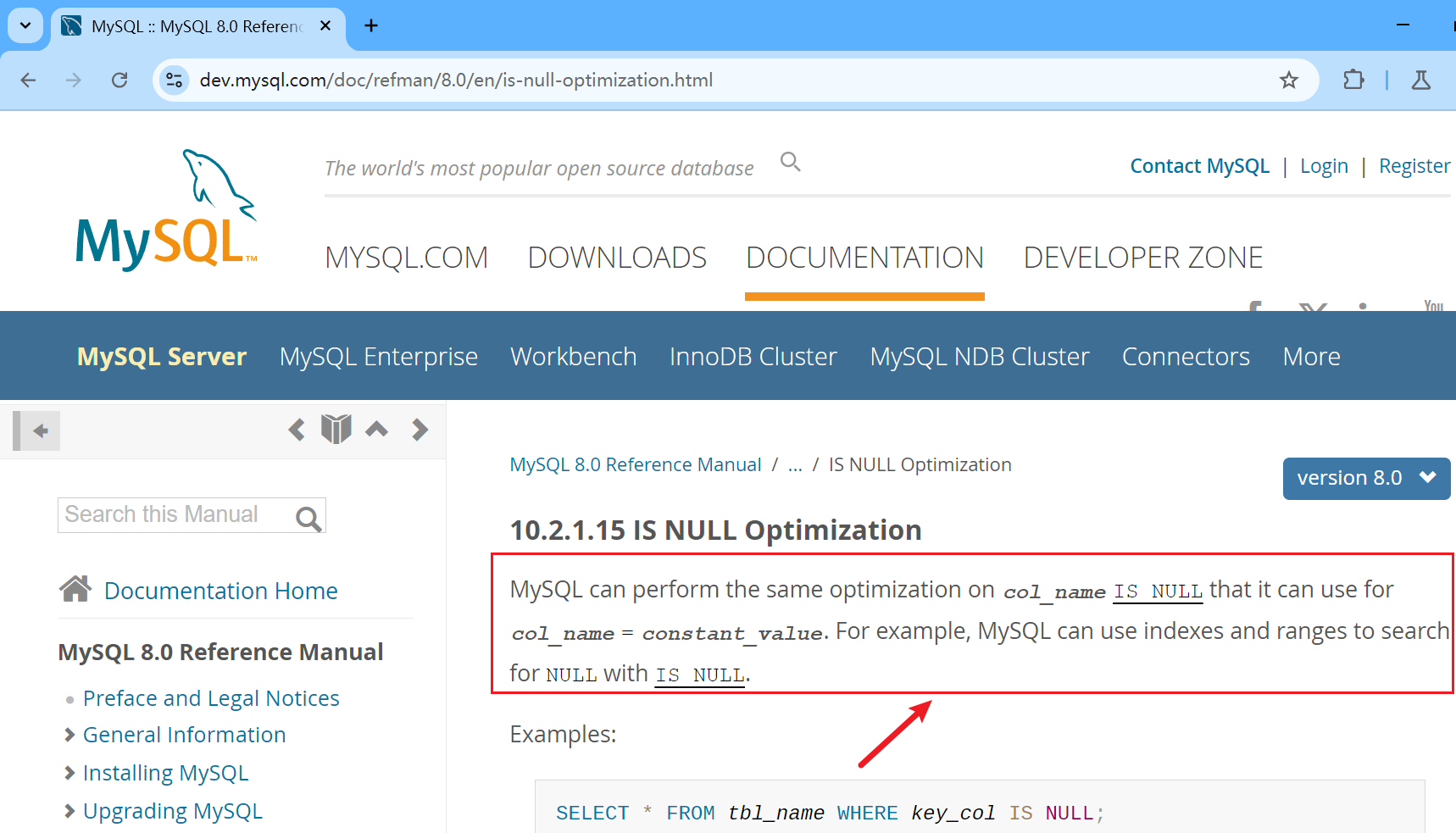Open the version 8.0 dropdown
1456x833 pixels.
tap(1366, 478)
